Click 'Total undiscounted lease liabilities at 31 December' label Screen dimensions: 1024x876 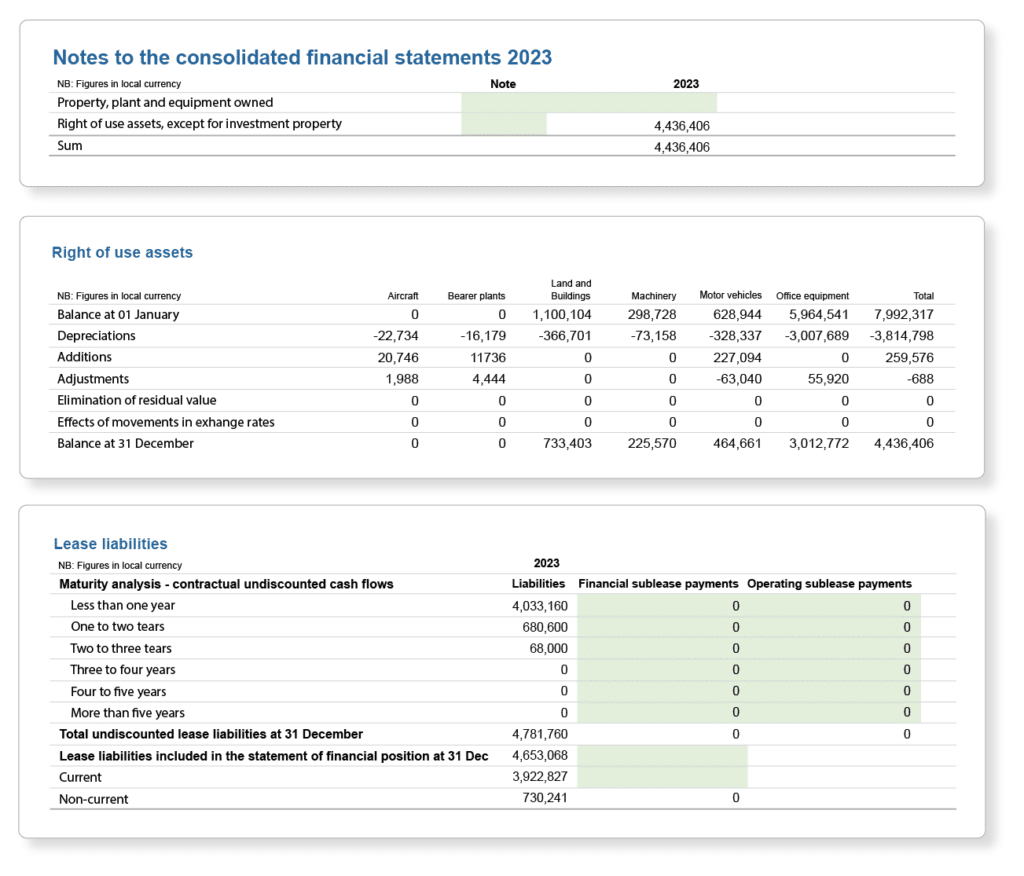pos(211,734)
